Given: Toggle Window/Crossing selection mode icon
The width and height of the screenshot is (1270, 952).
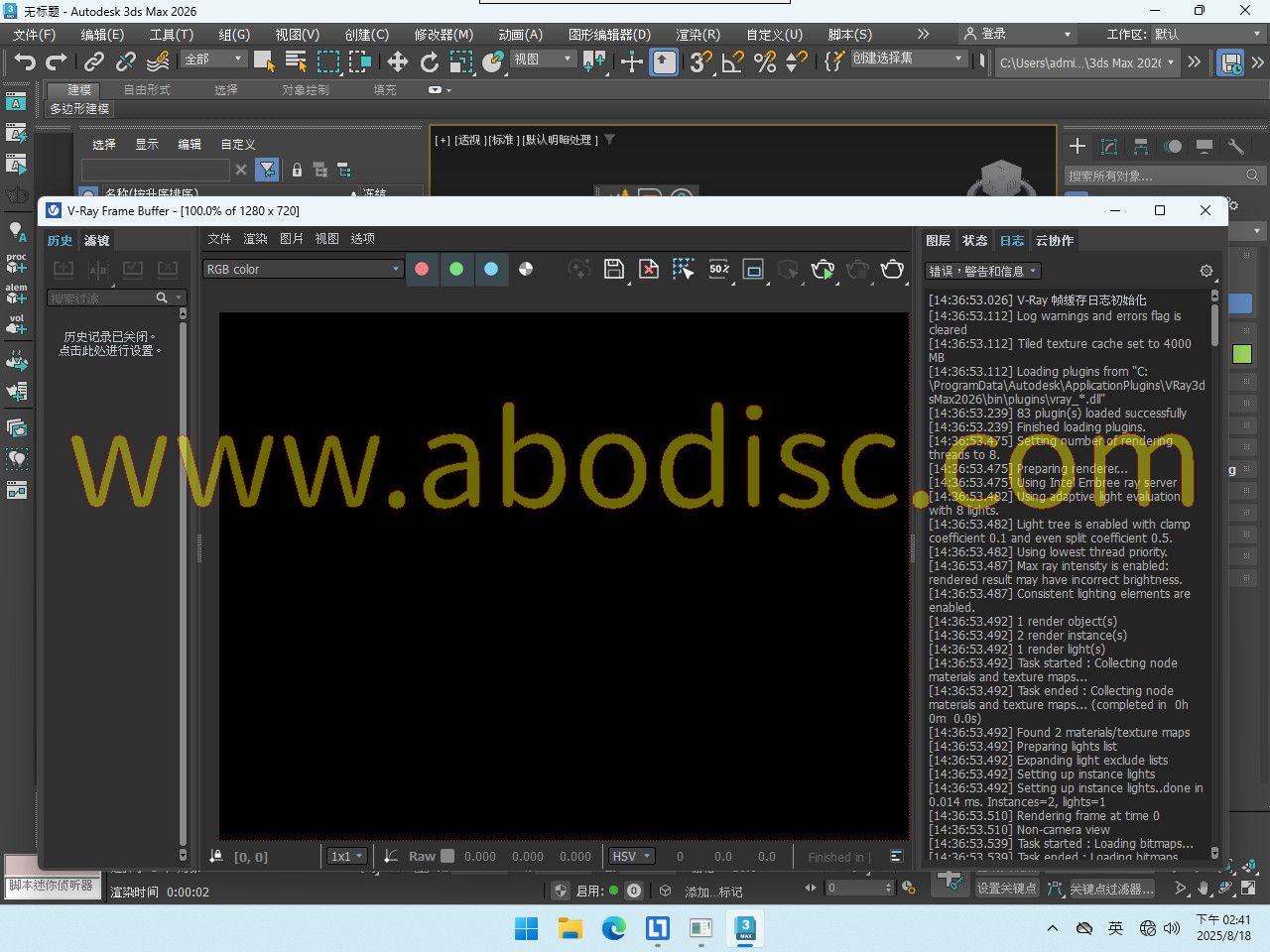Looking at the screenshot, I should click(x=359, y=61).
